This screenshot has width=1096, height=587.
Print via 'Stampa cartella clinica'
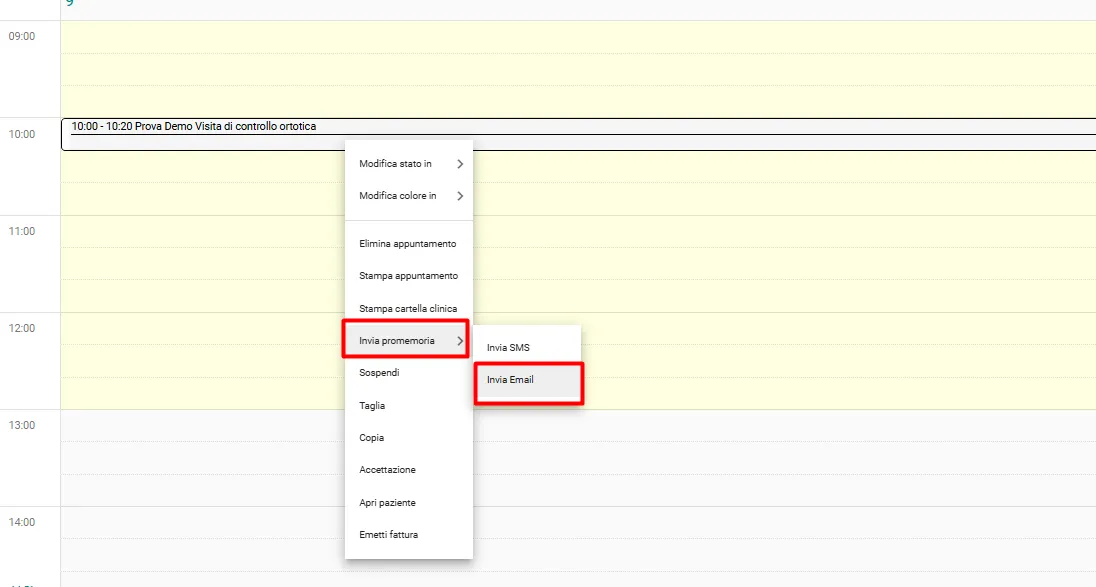[x=408, y=309]
